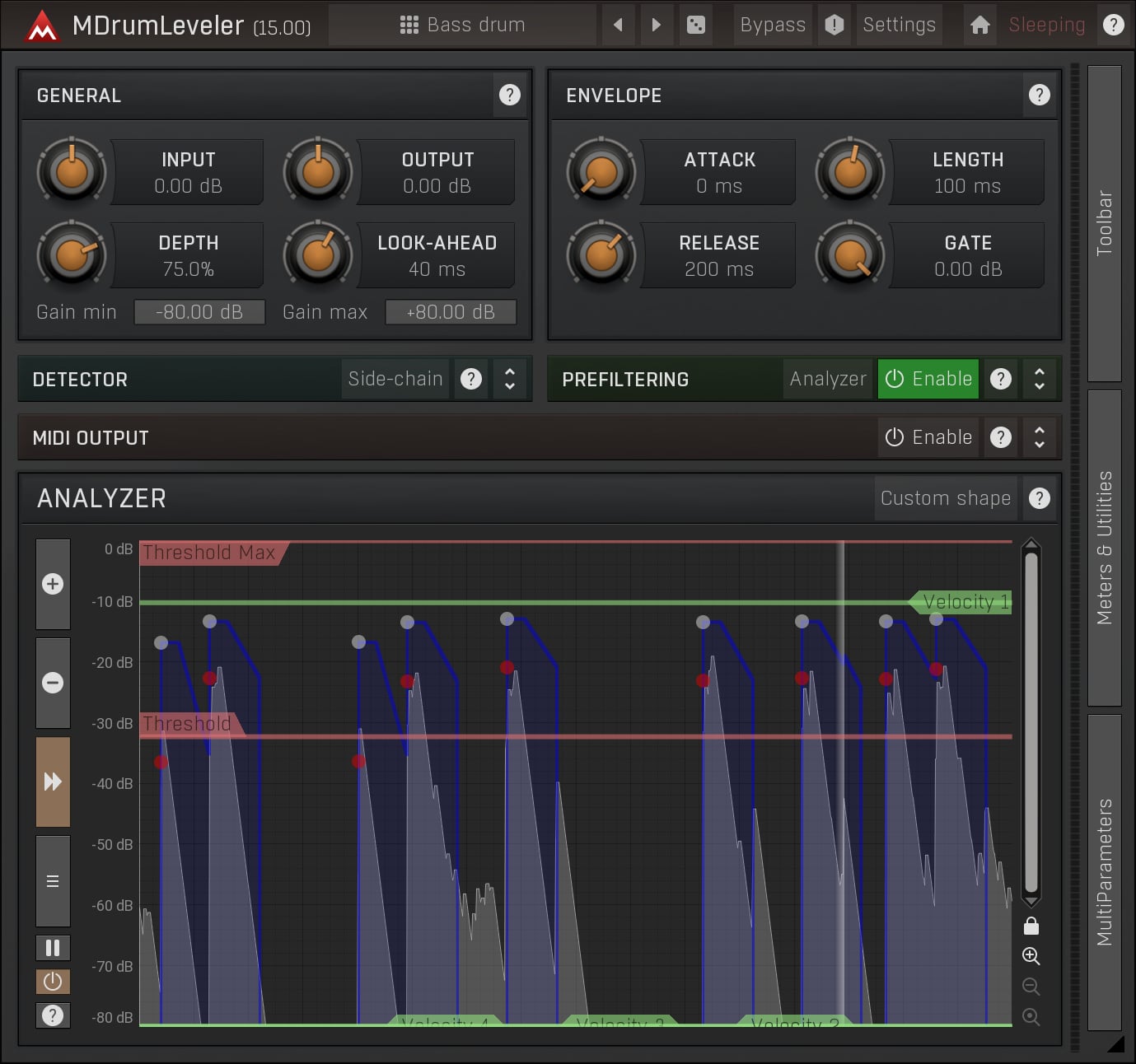Screen dimensions: 1136x1064
Task: Enable the MIDI Output section
Action: pos(928,437)
